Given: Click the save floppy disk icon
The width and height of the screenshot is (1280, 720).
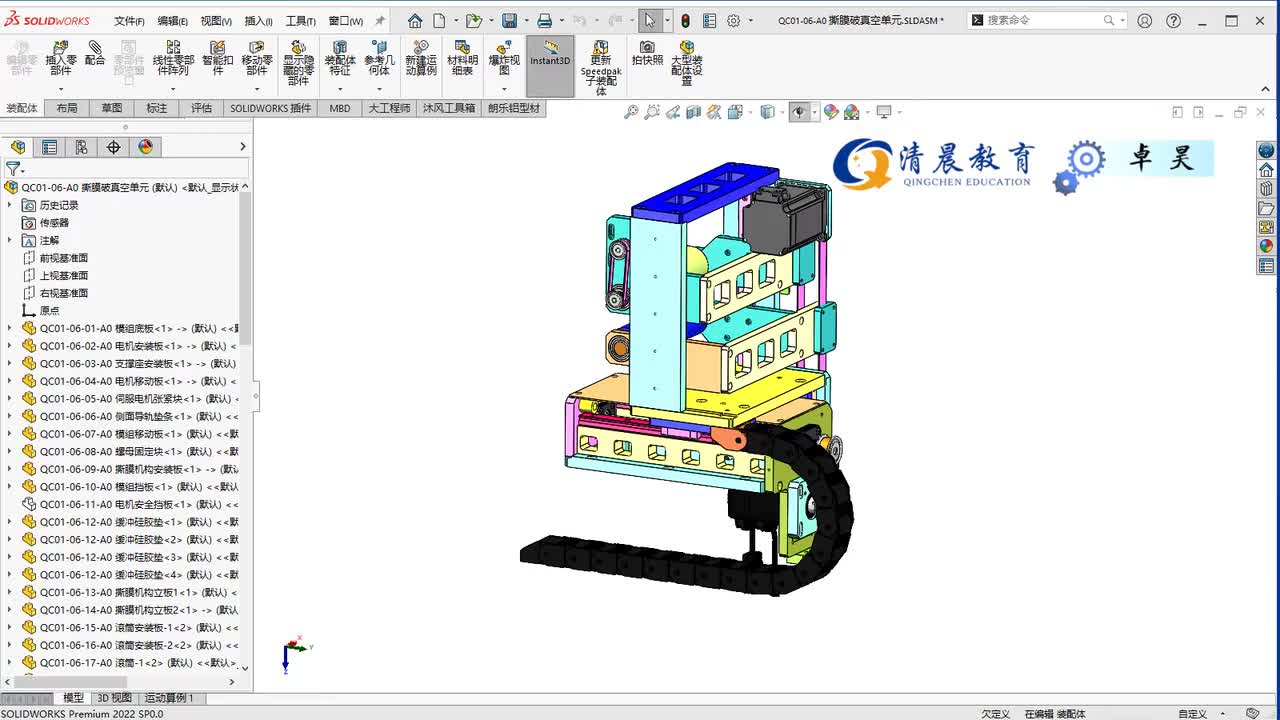Looking at the screenshot, I should click(509, 20).
